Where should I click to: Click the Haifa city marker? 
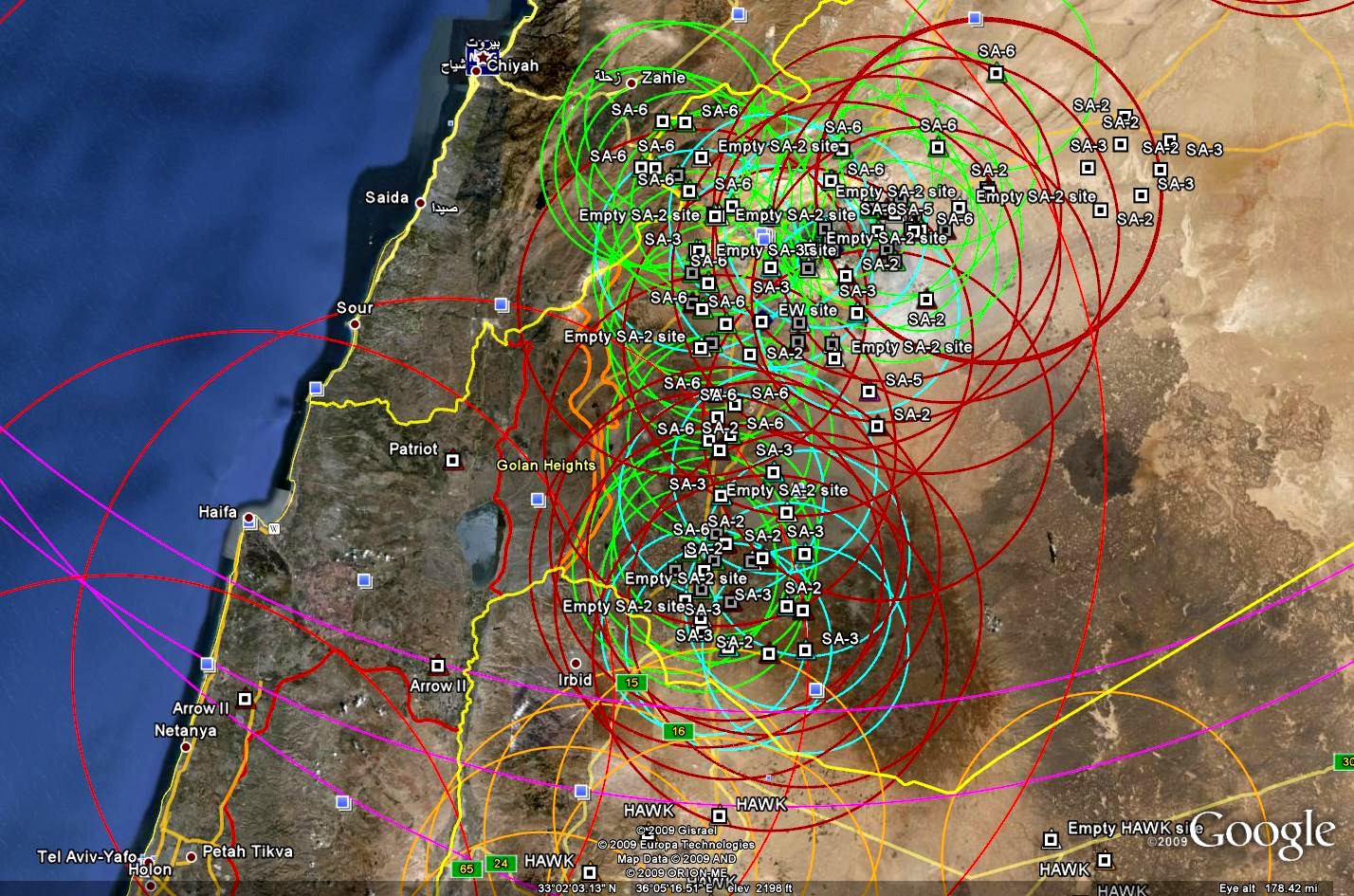coord(248,519)
